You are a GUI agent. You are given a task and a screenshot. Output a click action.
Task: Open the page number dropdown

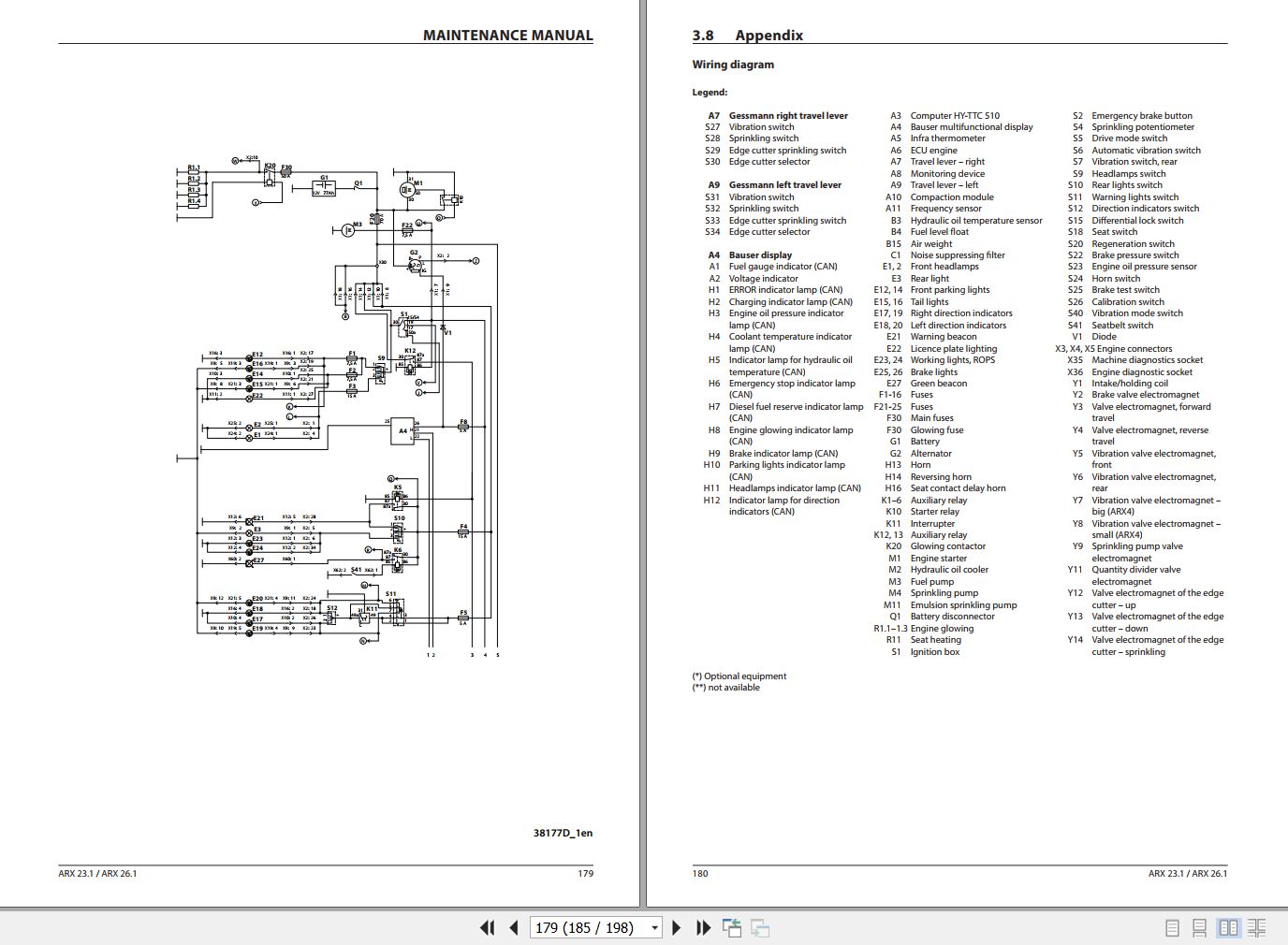652,927
